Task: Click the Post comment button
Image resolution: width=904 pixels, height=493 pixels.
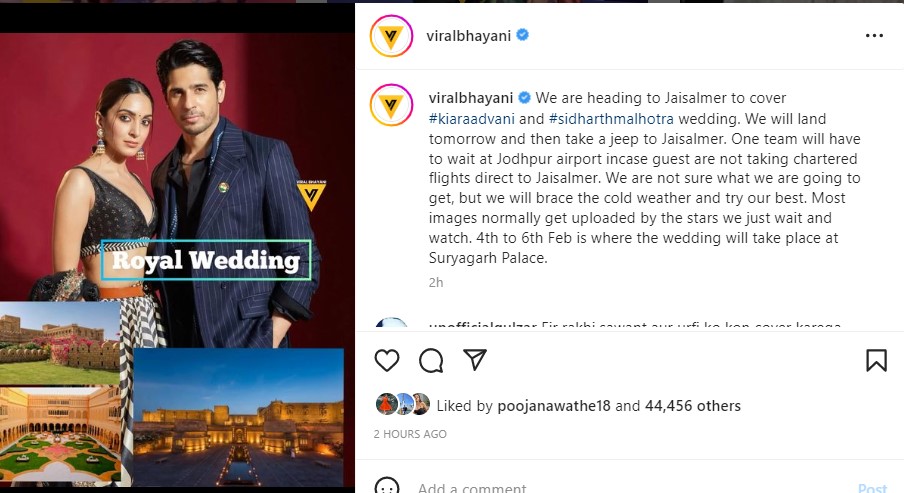Action: (872, 488)
